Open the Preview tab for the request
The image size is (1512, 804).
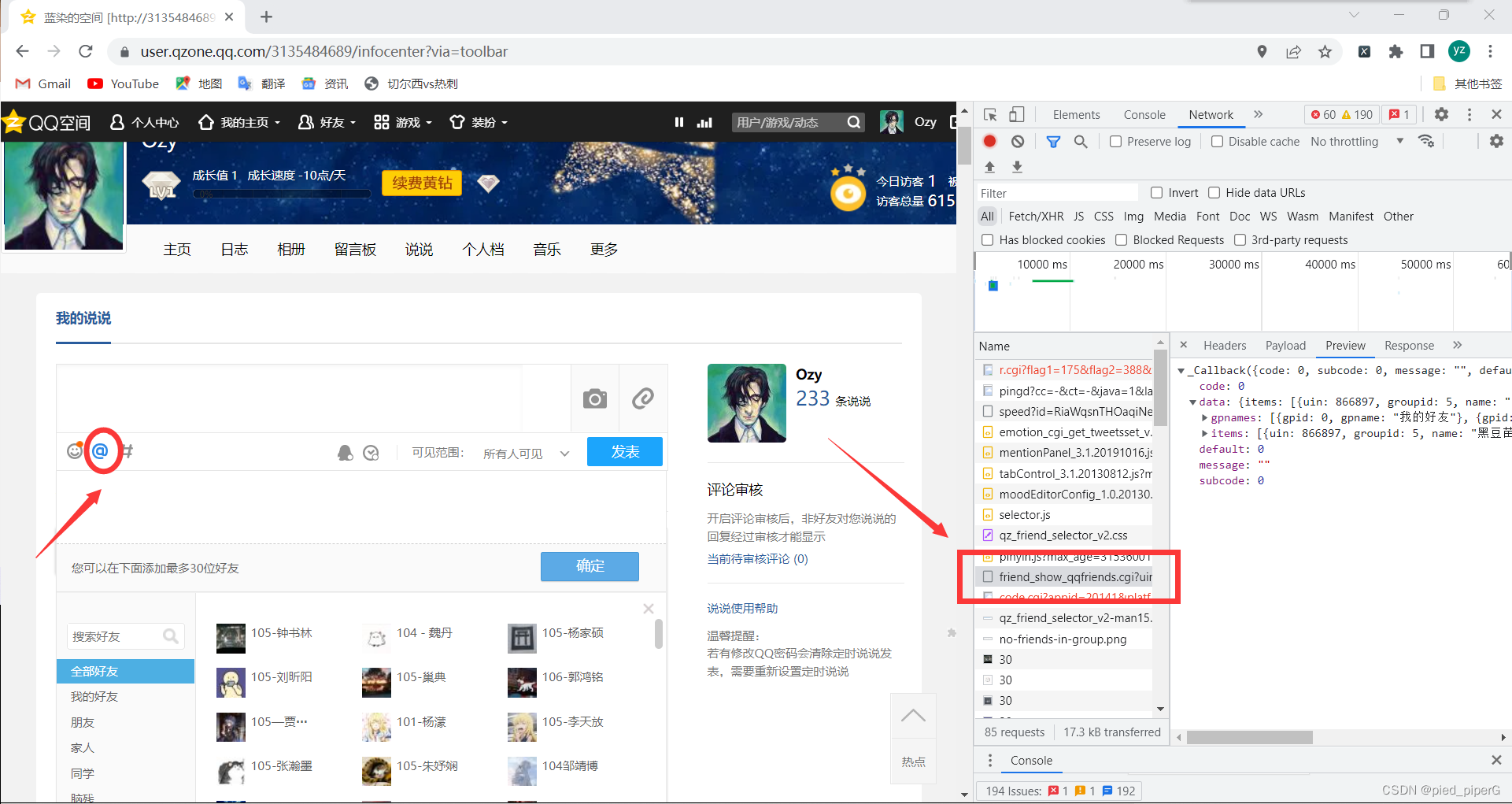pos(1344,345)
